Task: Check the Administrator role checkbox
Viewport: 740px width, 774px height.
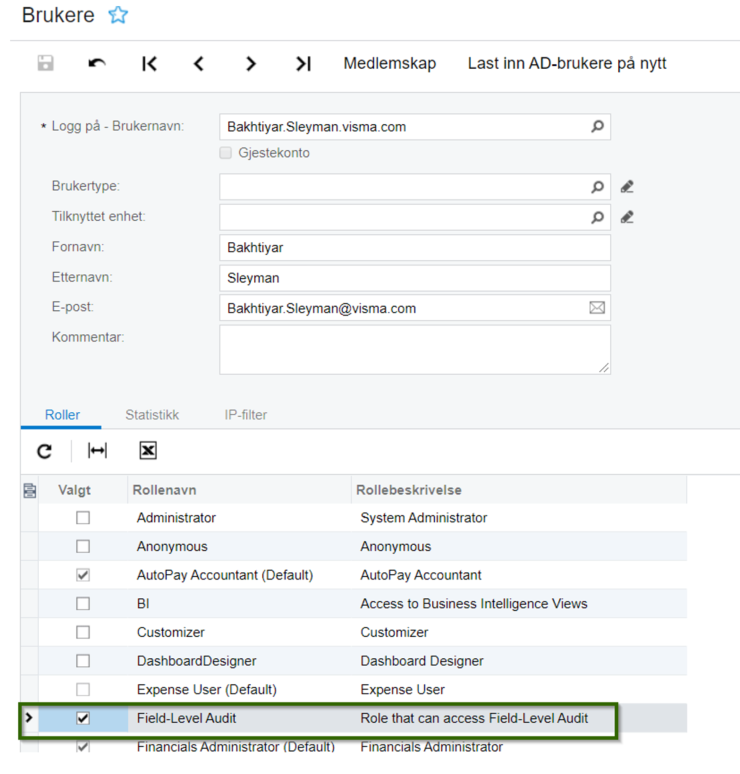Action: pos(83,518)
